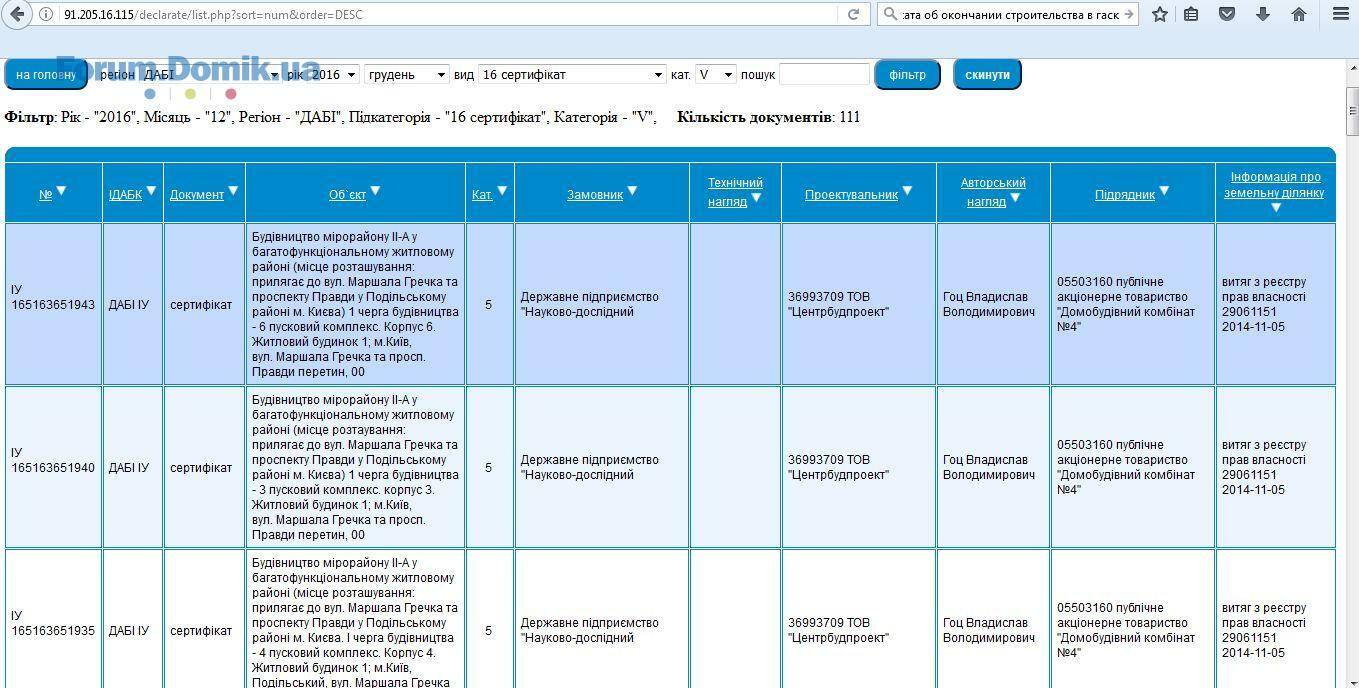The width and height of the screenshot is (1359, 688).
Task: Click sort arrow under Інформація про земельну ділянку
Action: [x=1276, y=207]
